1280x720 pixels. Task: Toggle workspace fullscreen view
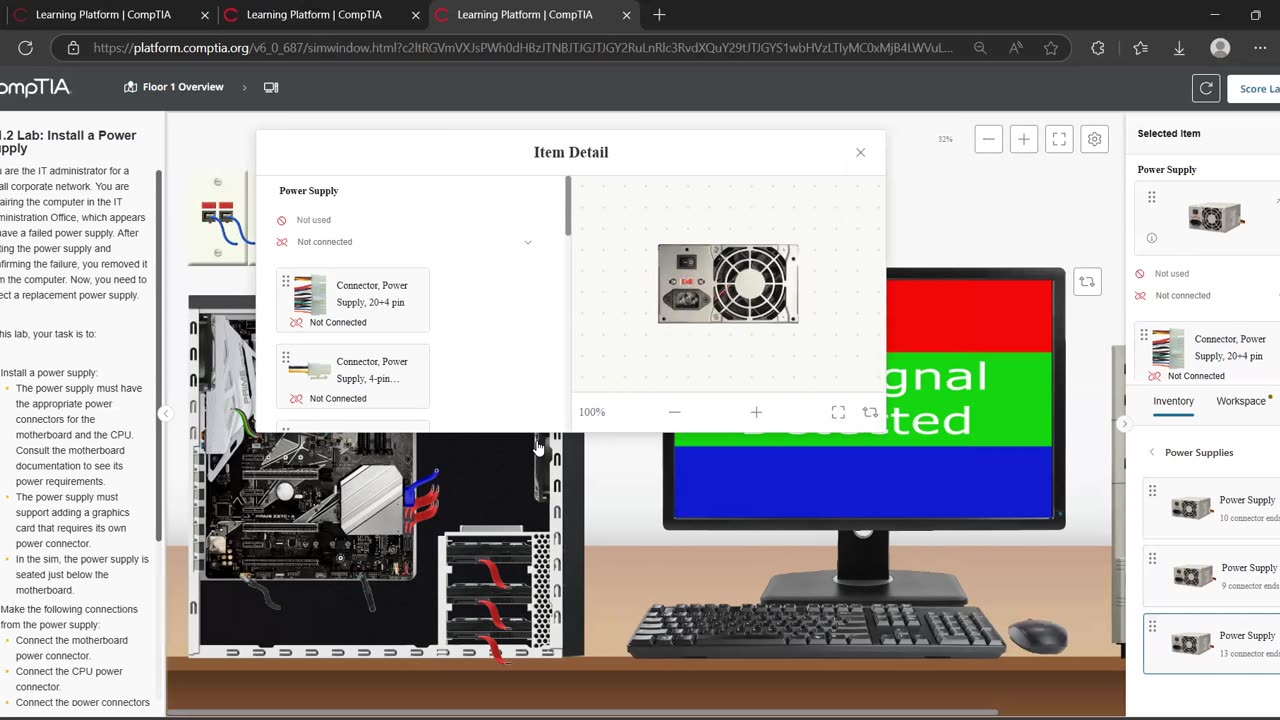pos(1059,140)
